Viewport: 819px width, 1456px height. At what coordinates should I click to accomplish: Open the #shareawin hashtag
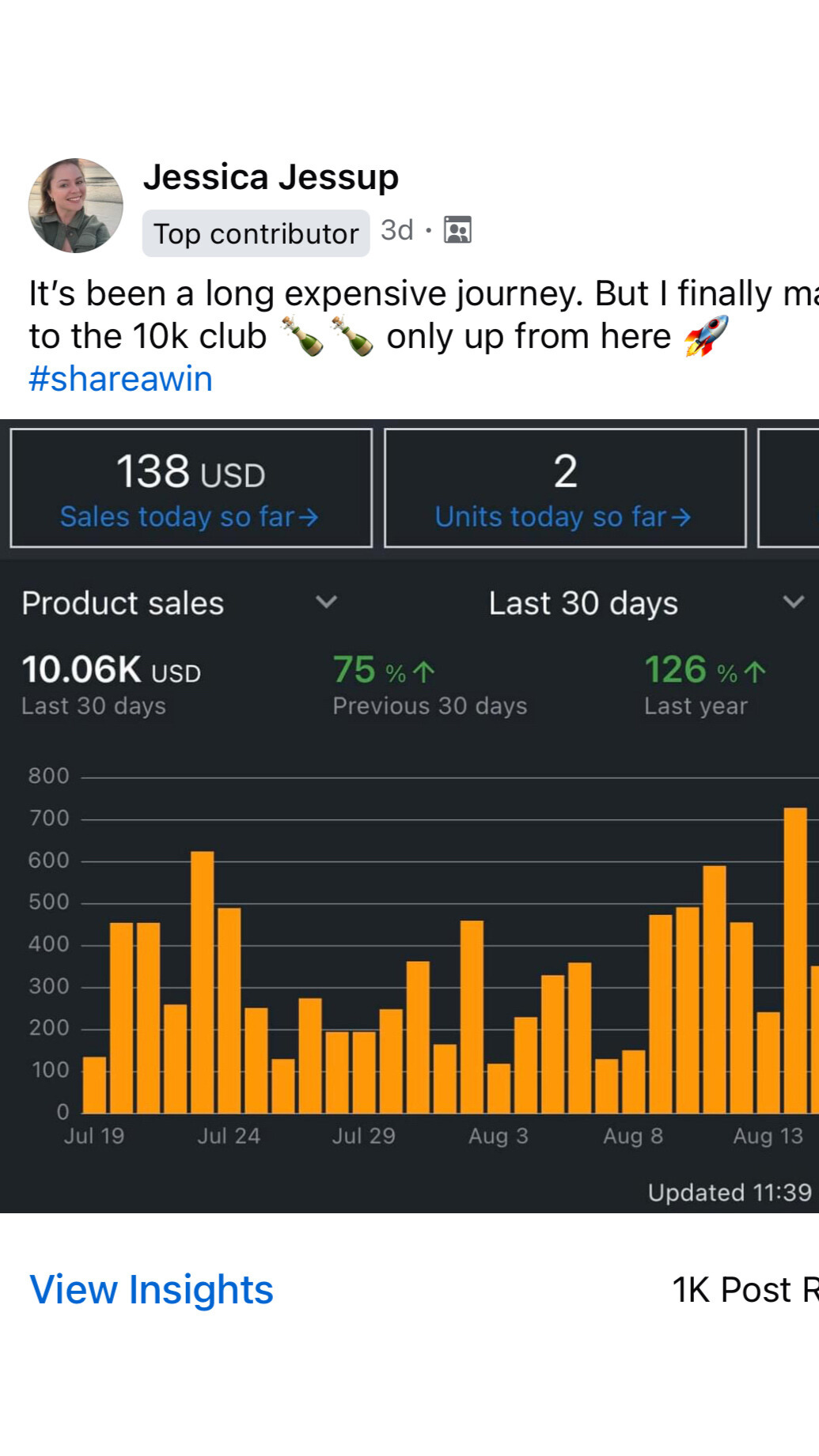pyautogui.click(x=120, y=379)
